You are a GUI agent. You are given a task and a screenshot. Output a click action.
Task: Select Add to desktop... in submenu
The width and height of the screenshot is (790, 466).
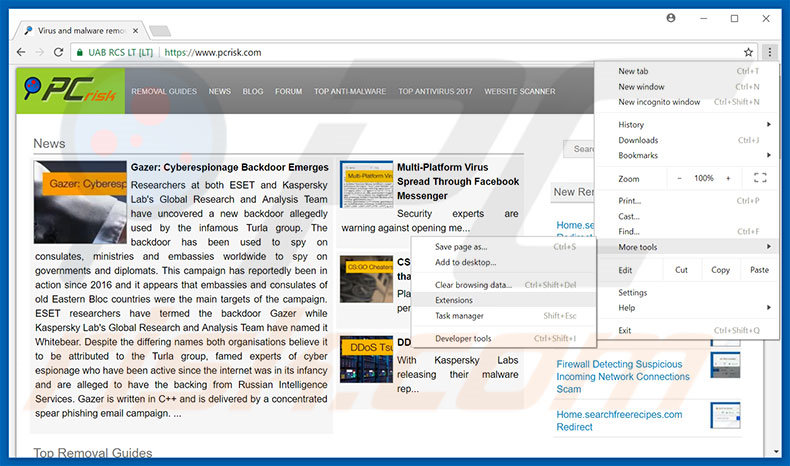click(x=504, y=262)
